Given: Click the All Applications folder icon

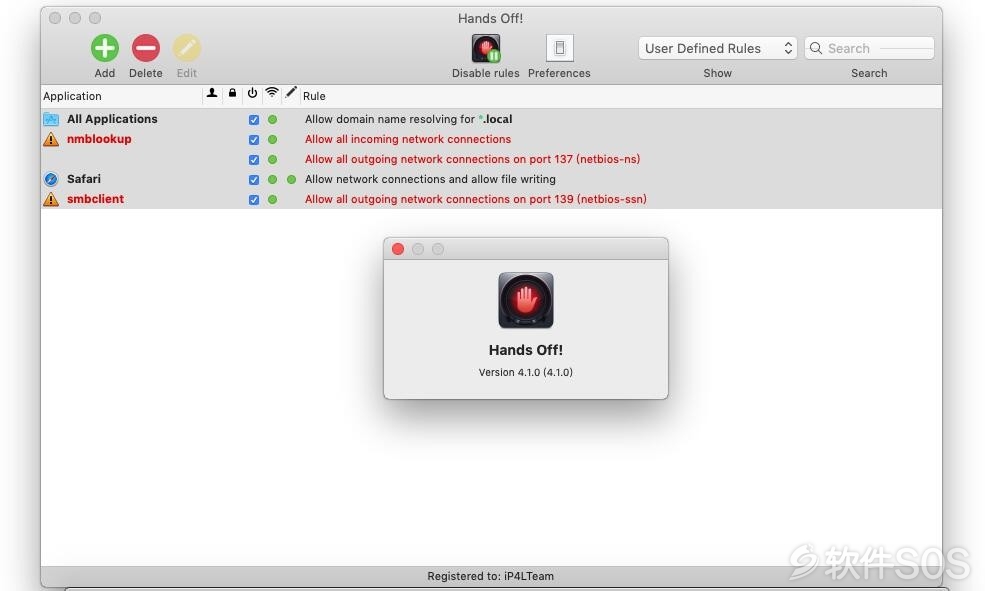Looking at the screenshot, I should click(x=51, y=119).
